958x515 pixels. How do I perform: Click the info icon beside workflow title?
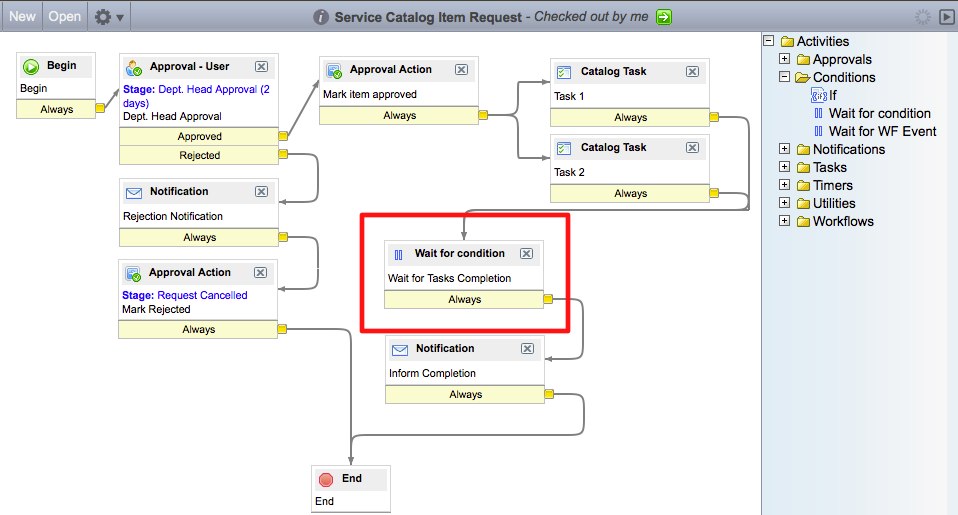pos(321,17)
